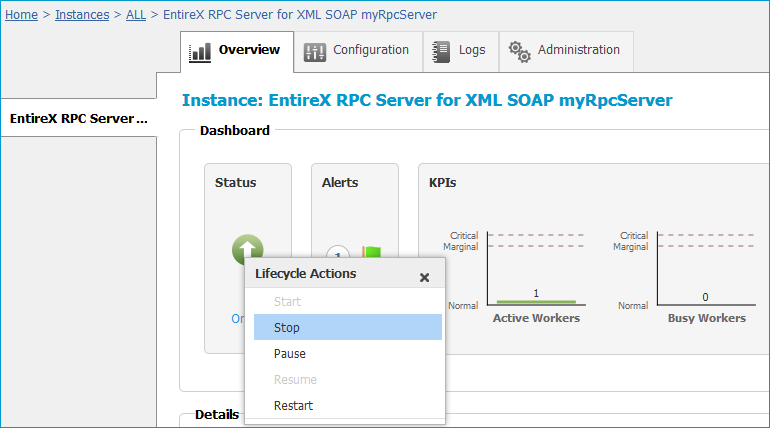Click the Status panel heading

point(235,183)
